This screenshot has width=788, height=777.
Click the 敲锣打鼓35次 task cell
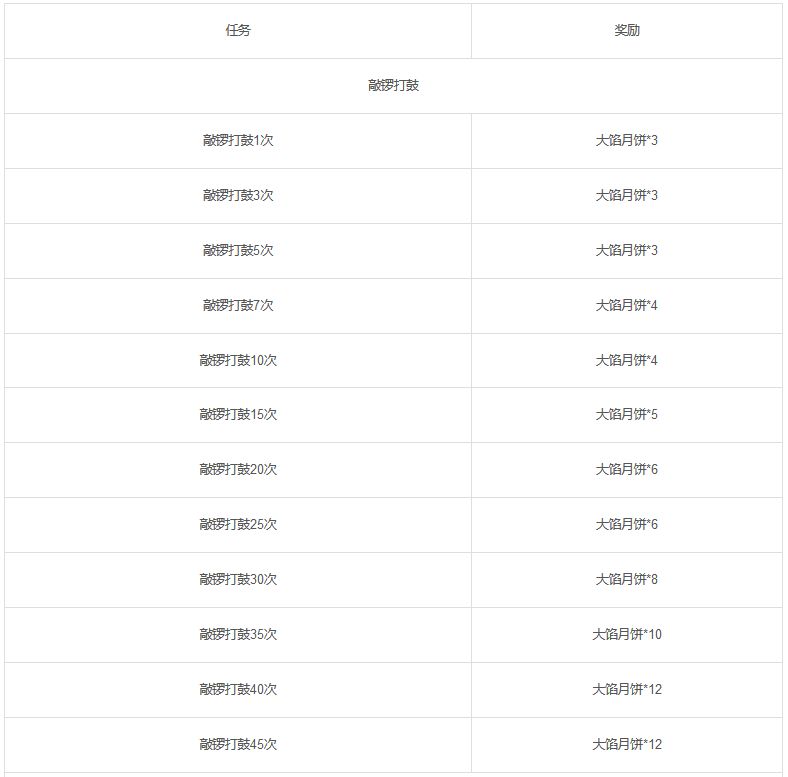coord(238,634)
